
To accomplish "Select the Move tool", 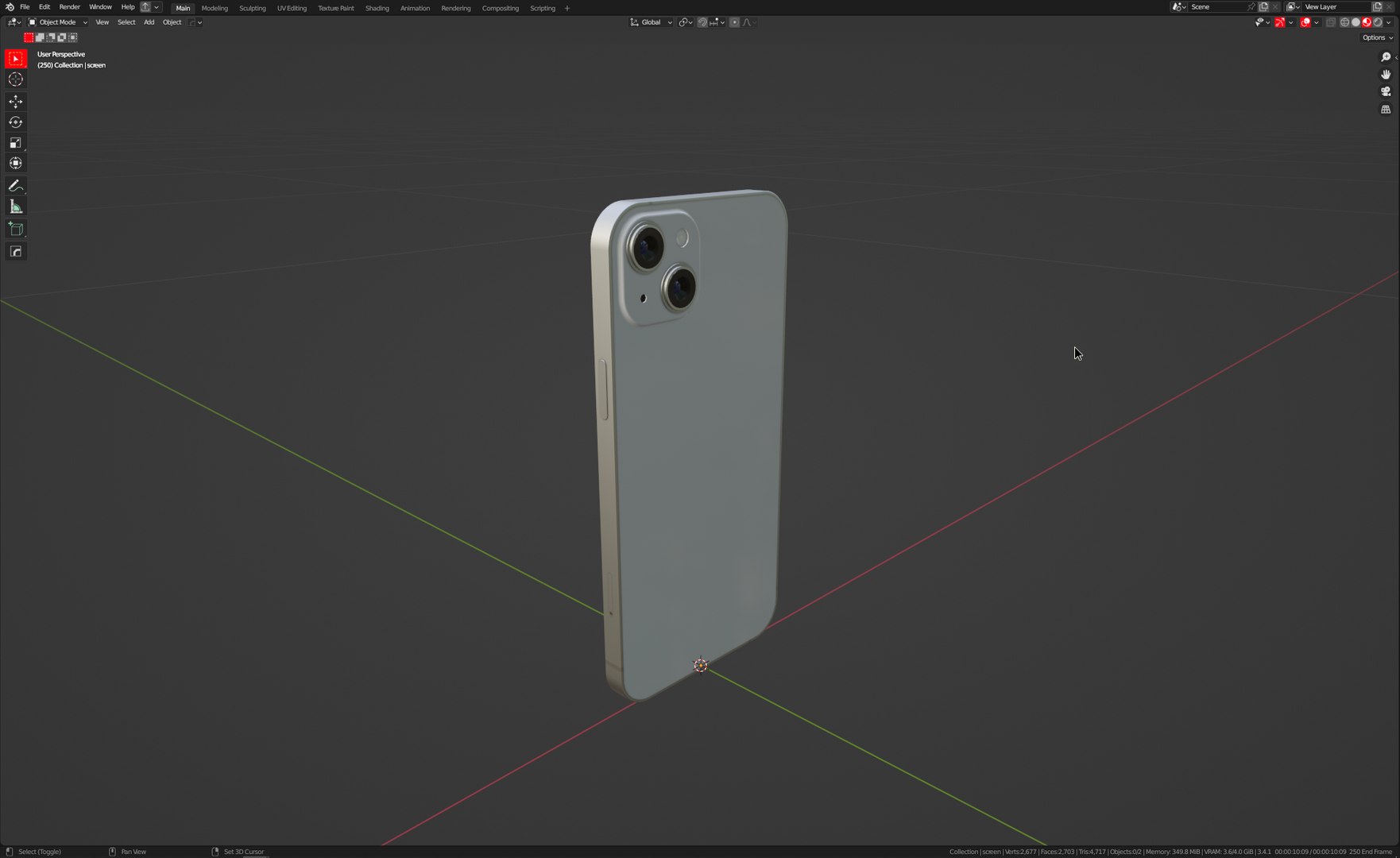I will pos(16,102).
